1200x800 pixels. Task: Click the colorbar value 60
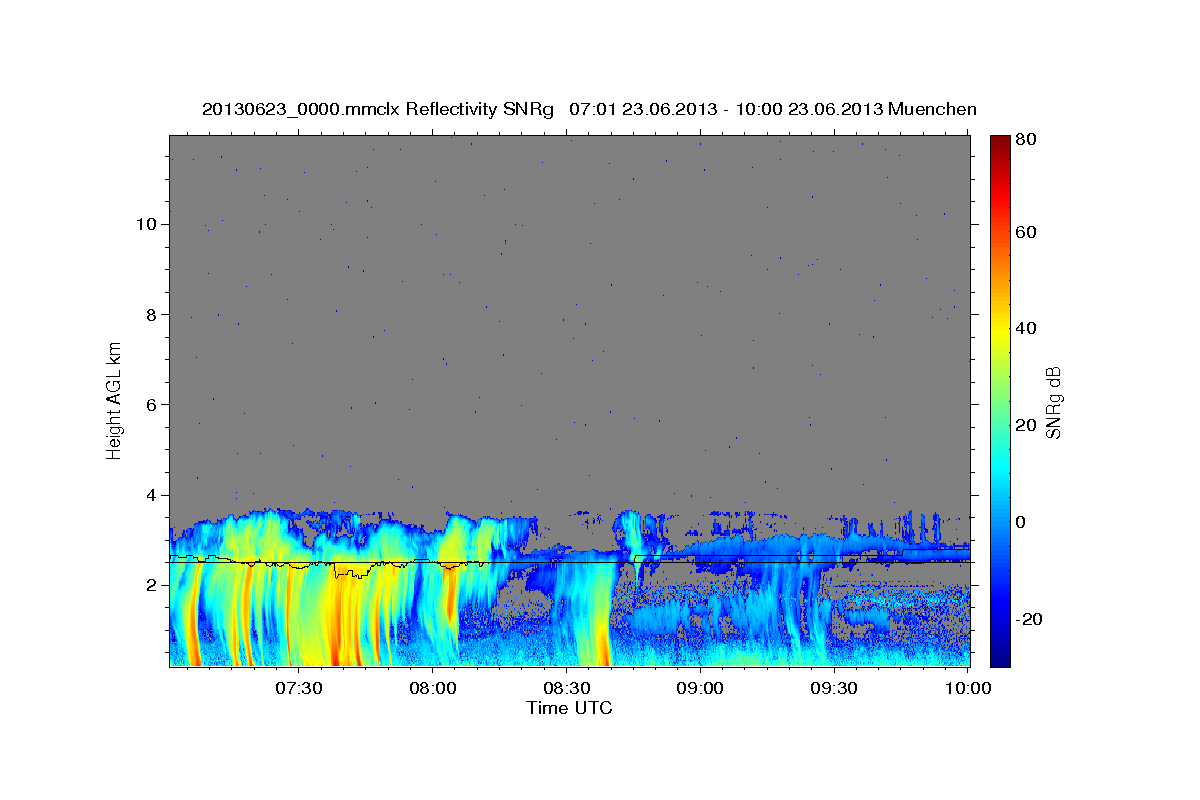pos(1027,232)
